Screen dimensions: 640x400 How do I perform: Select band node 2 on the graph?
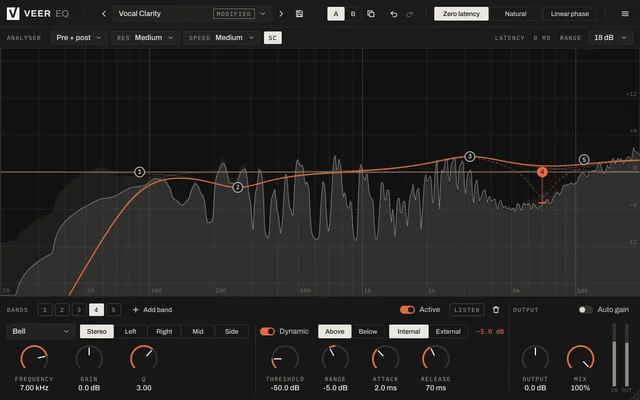238,187
